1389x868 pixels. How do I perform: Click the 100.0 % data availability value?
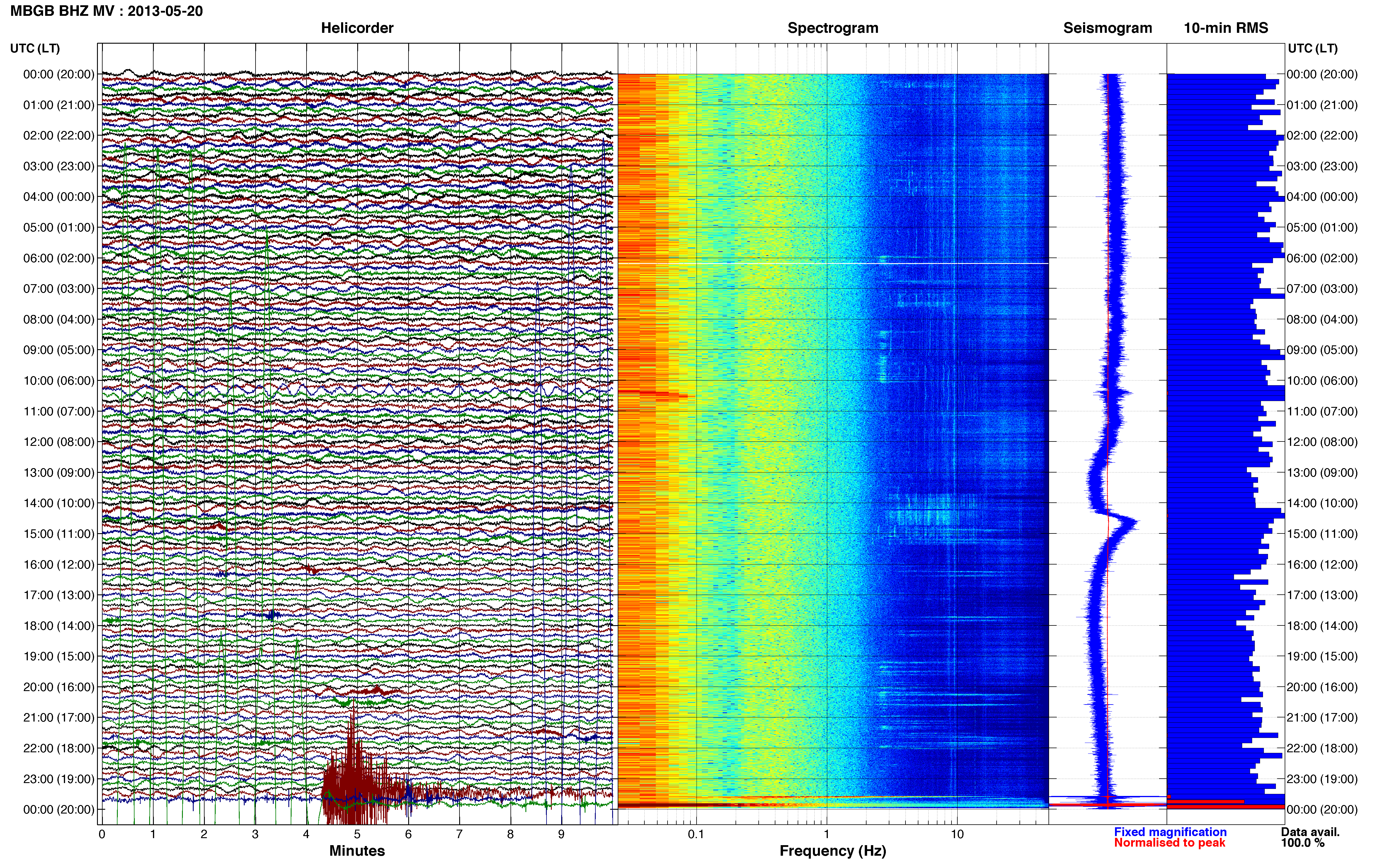tap(1303, 843)
